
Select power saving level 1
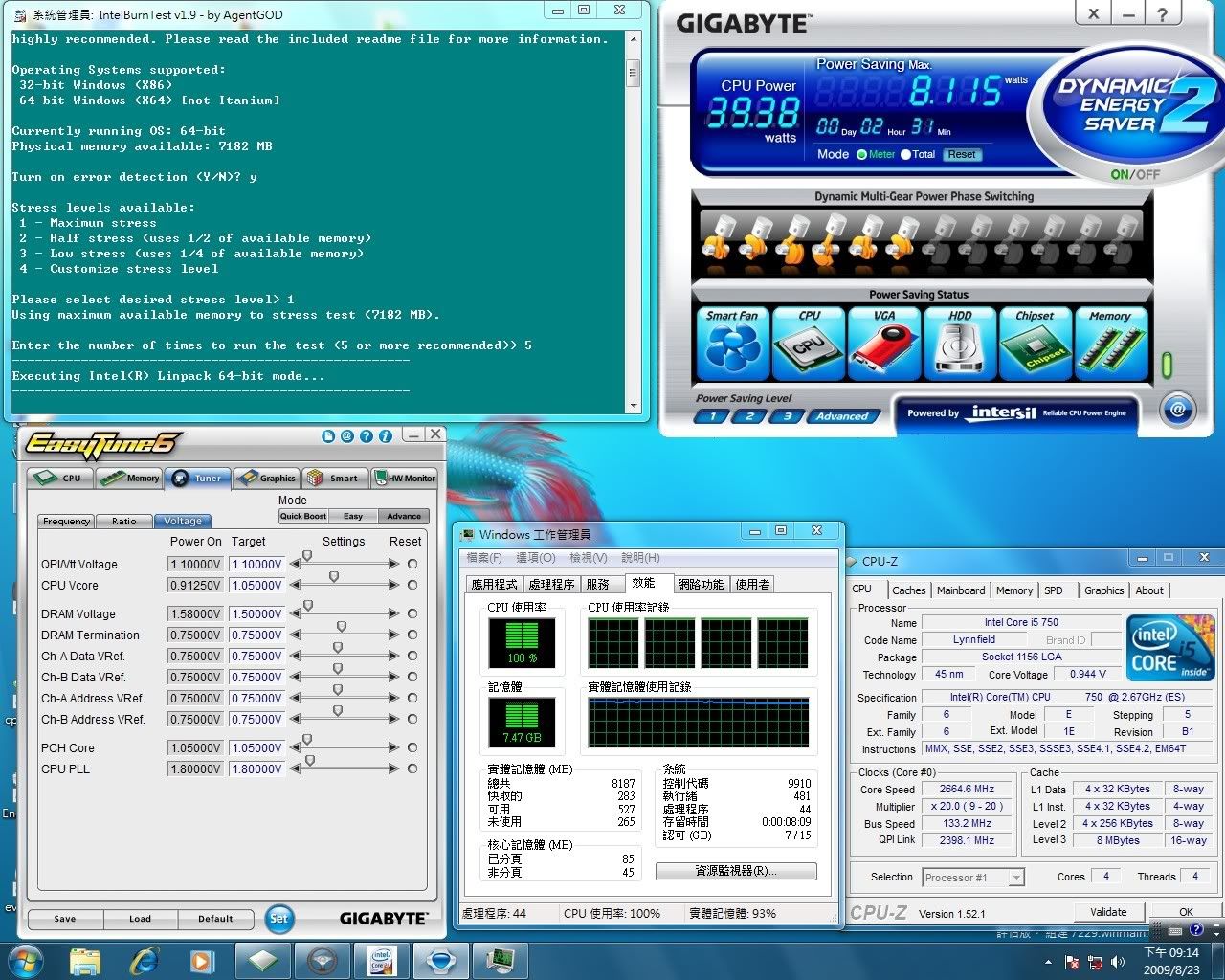711,416
